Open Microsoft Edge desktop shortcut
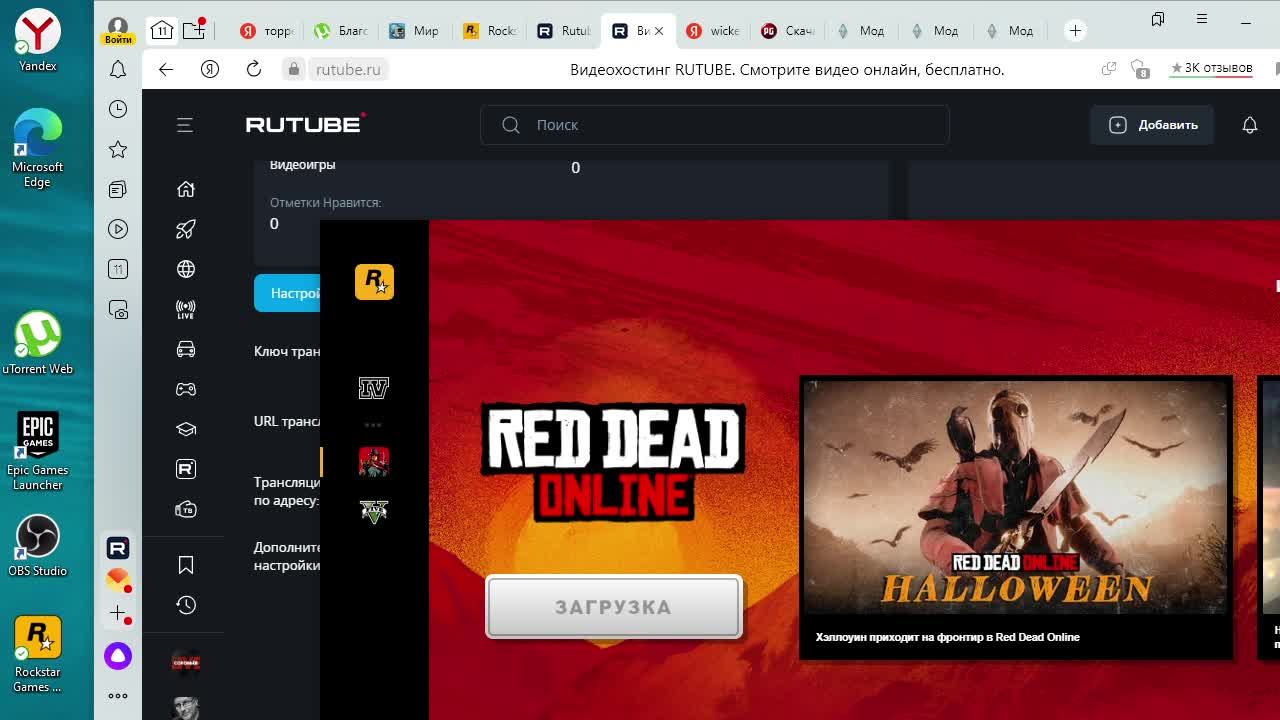Viewport: 1280px width, 720px height. coord(38,148)
